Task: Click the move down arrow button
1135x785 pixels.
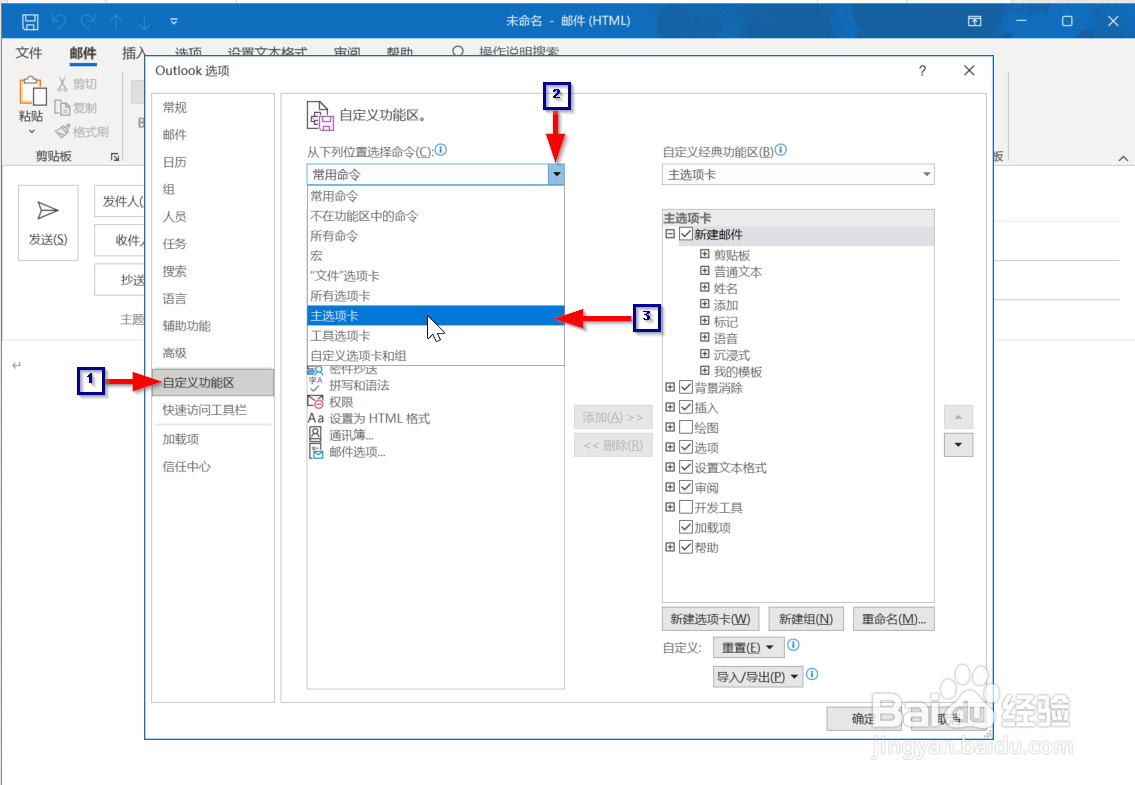Action: click(x=958, y=445)
